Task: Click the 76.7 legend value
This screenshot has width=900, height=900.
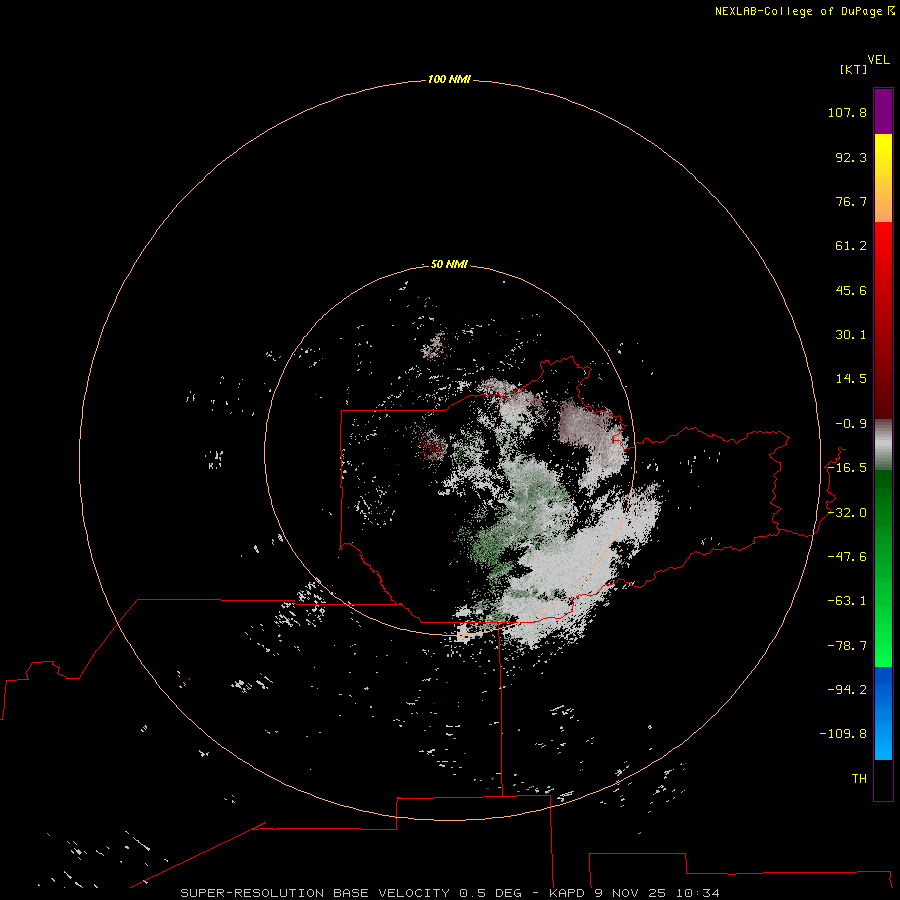Action: click(851, 201)
